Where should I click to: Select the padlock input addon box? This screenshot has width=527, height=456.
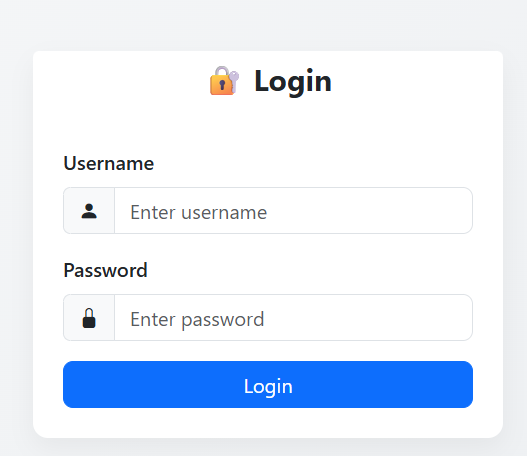coord(89,318)
